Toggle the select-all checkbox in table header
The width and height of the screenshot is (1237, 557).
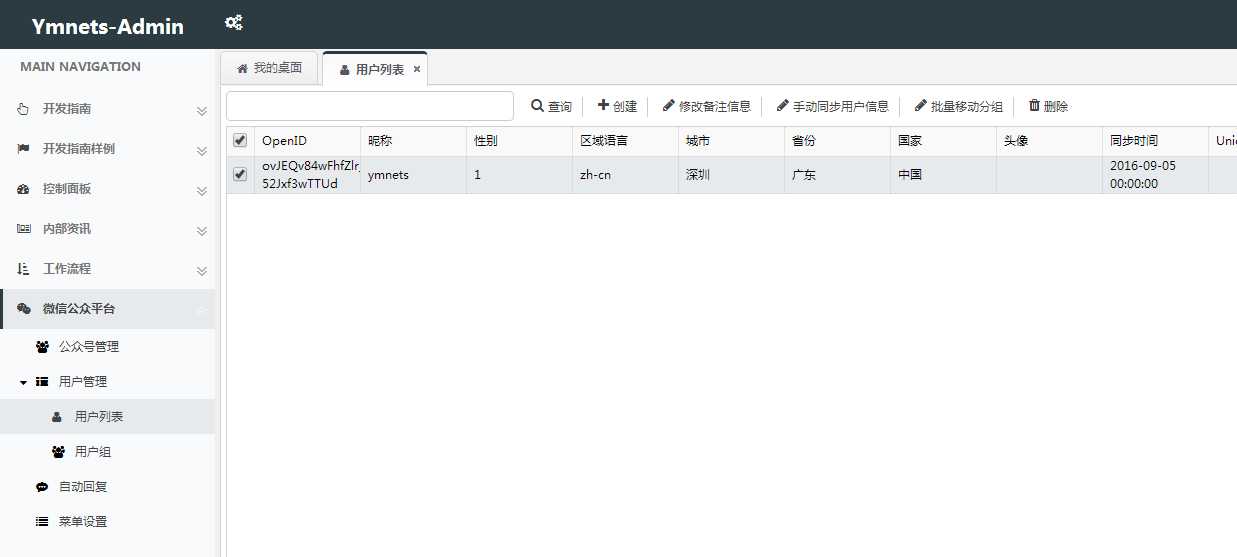240,141
